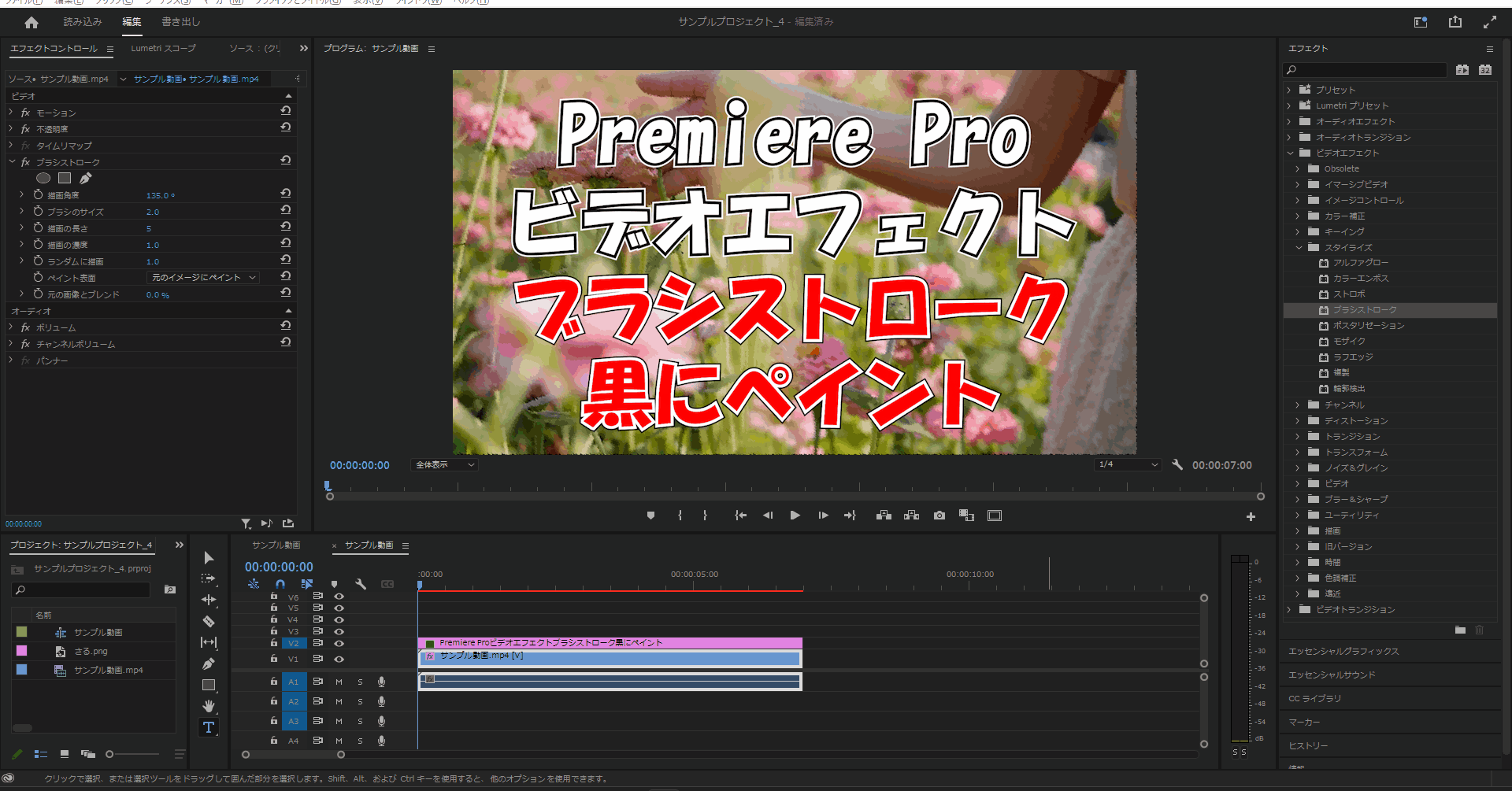Click the Quick Export share icon
This screenshot has width=1512, height=791.
pos(1455,22)
